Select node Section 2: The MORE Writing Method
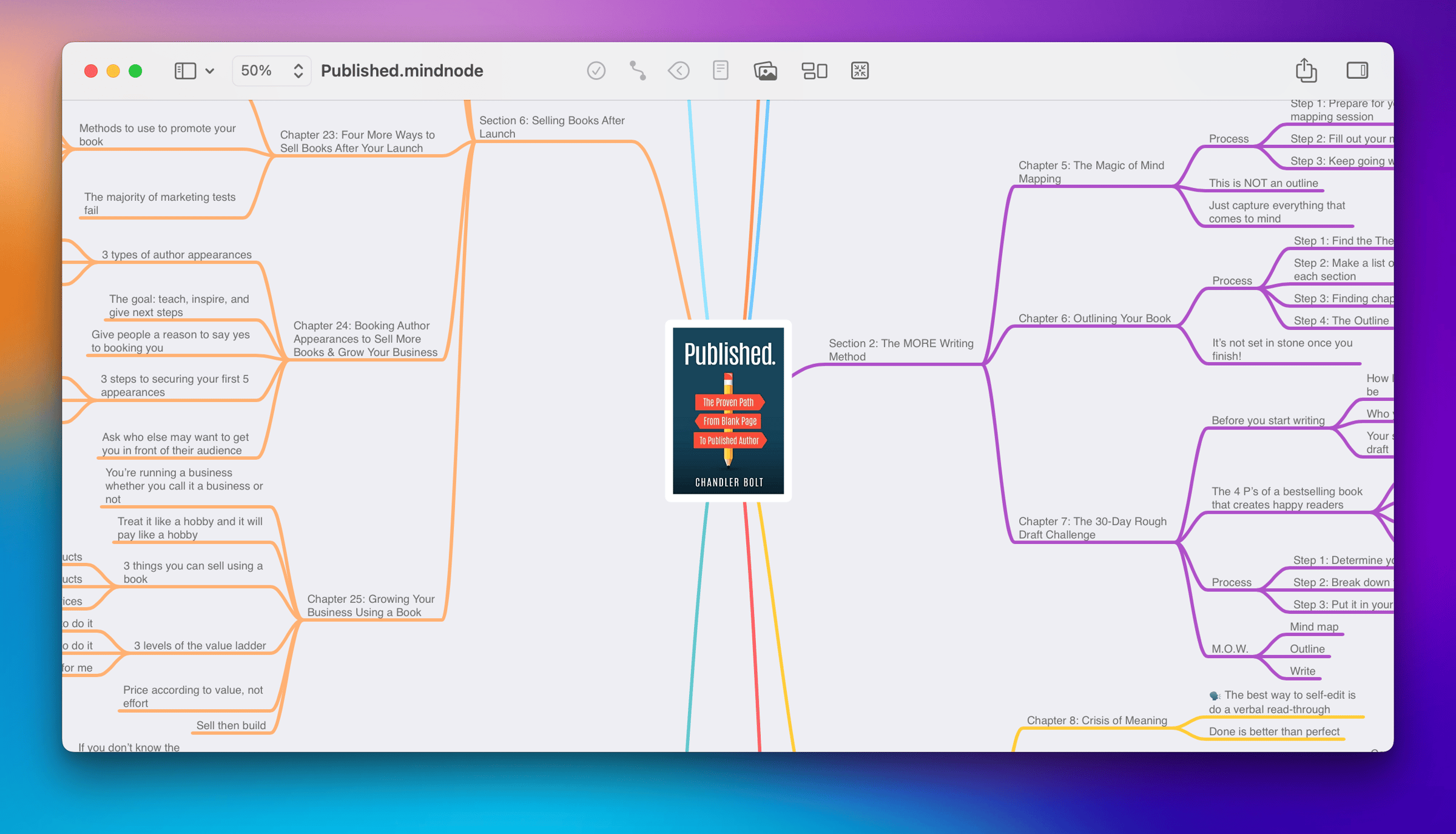 coord(901,350)
